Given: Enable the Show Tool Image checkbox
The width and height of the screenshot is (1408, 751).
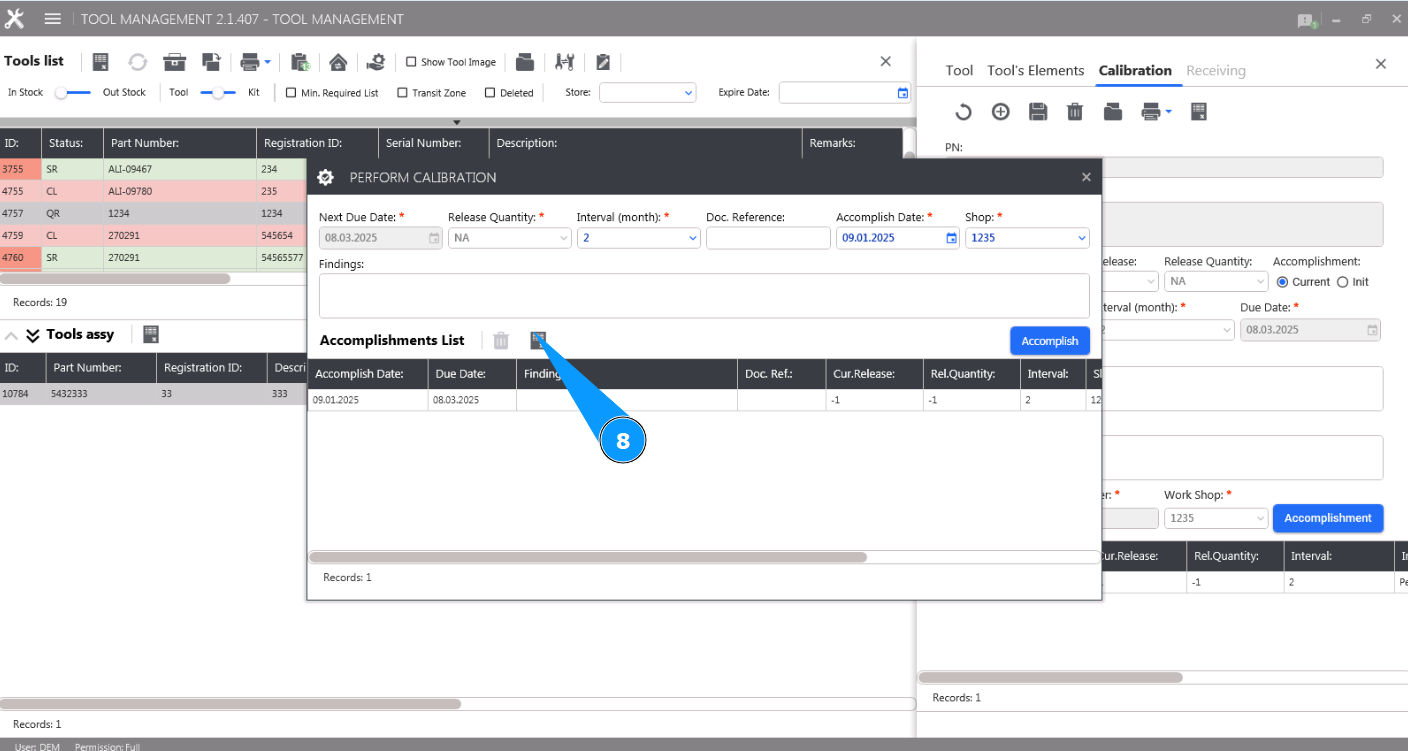Looking at the screenshot, I should tap(411, 62).
